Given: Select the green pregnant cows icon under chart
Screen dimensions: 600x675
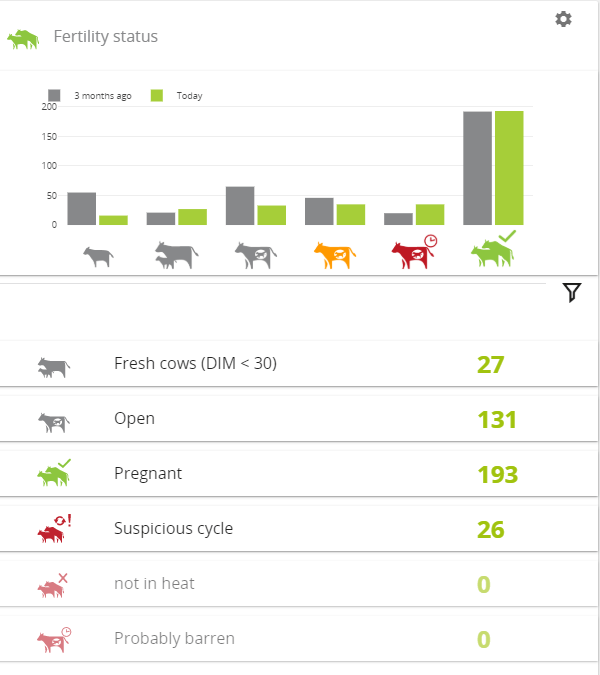Looking at the screenshot, I should pyautogui.click(x=493, y=249).
